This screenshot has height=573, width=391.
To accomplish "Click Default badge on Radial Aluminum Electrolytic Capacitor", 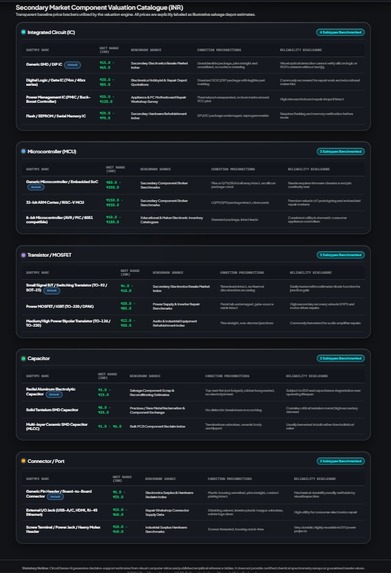I will click(x=54, y=394).
